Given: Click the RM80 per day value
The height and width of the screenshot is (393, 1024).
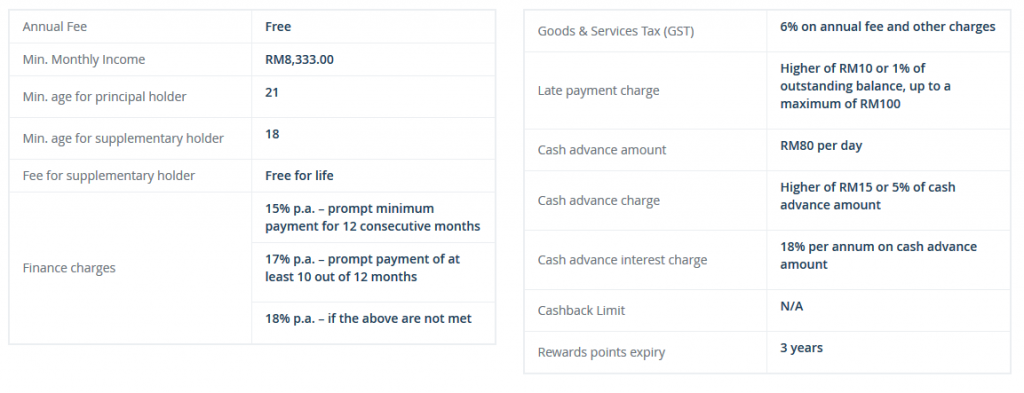Looking at the screenshot, I should [x=821, y=146].
